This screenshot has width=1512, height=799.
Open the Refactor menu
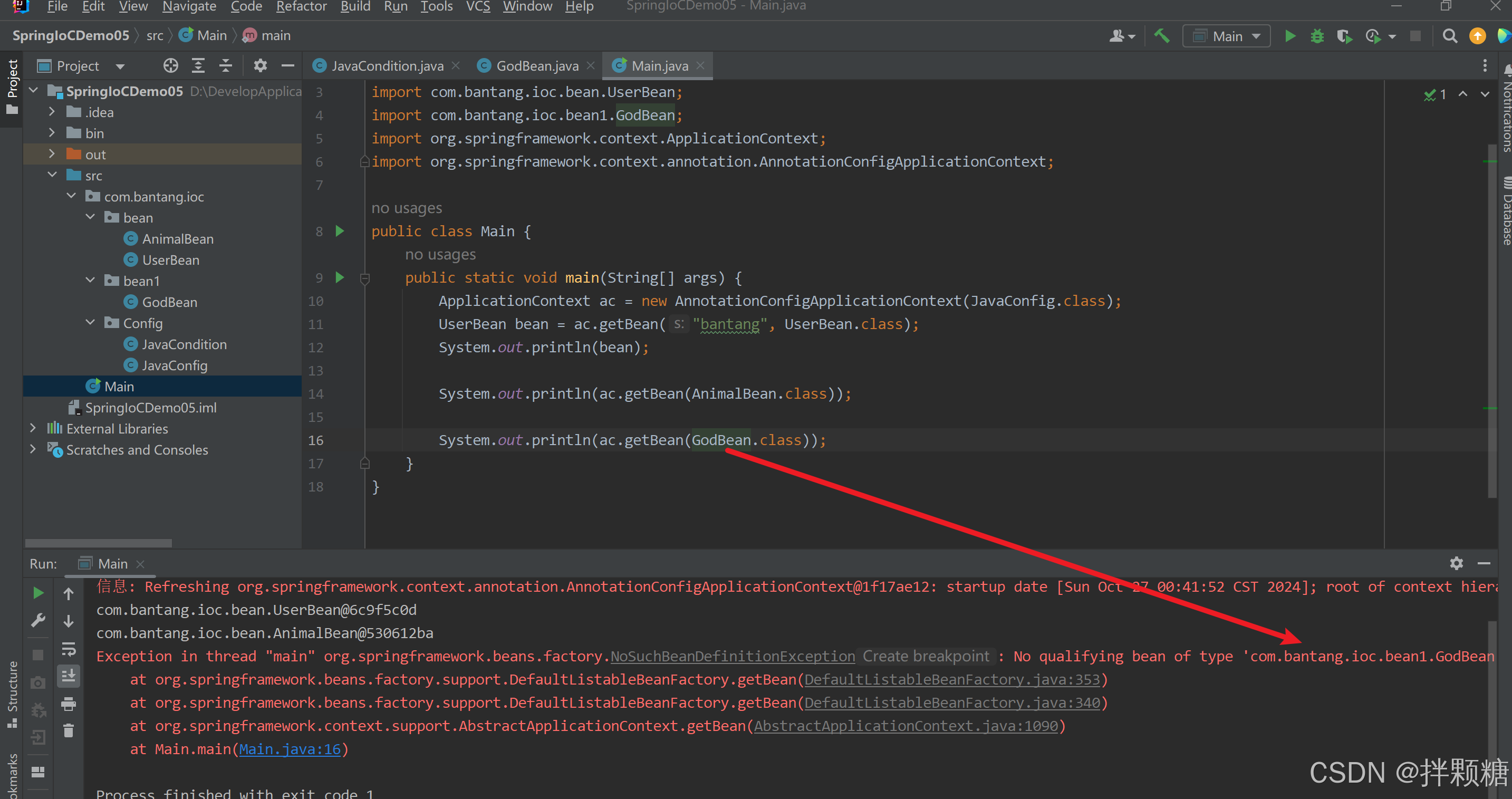click(x=301, y=6)
